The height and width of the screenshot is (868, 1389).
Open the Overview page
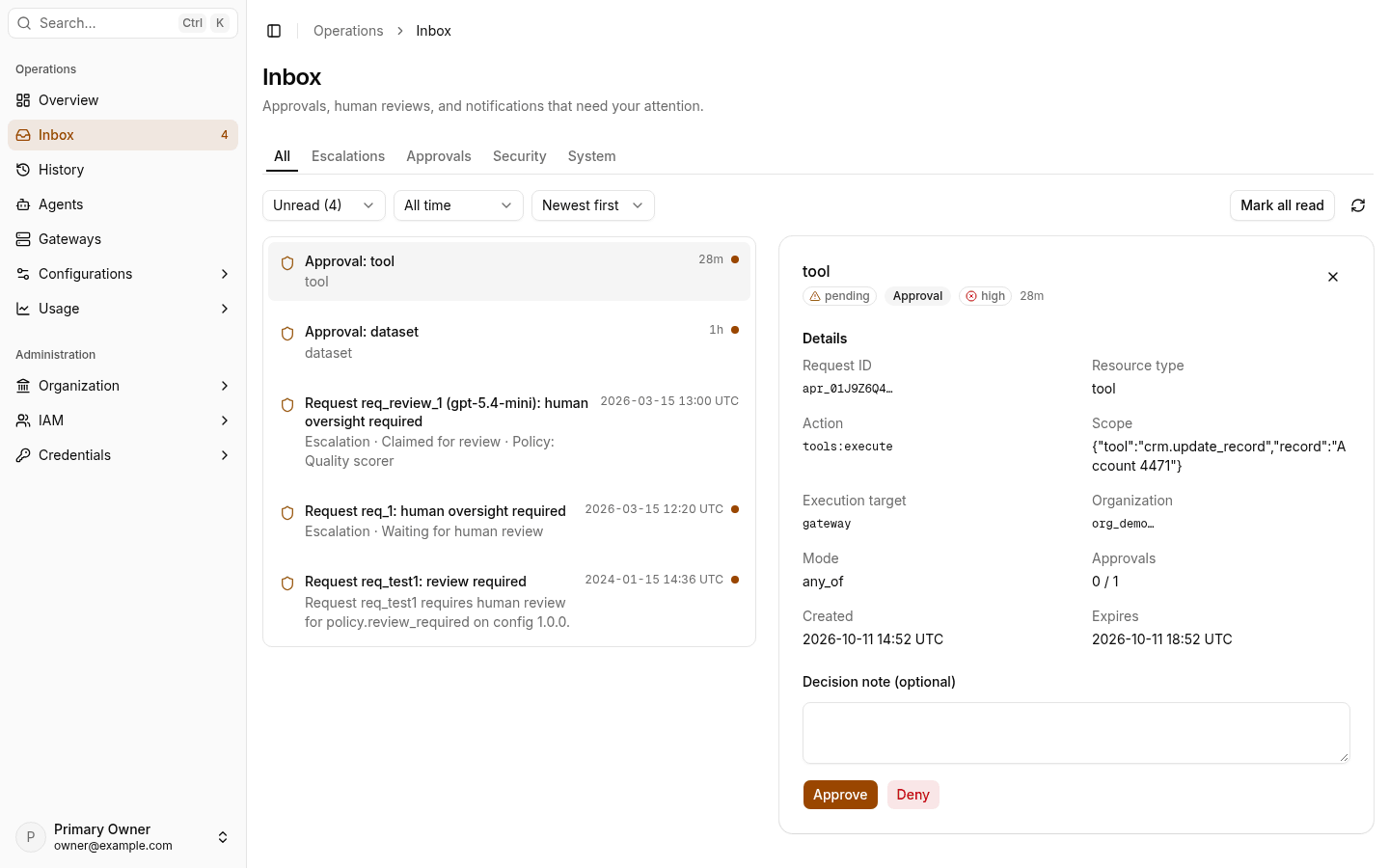[123, 100]
